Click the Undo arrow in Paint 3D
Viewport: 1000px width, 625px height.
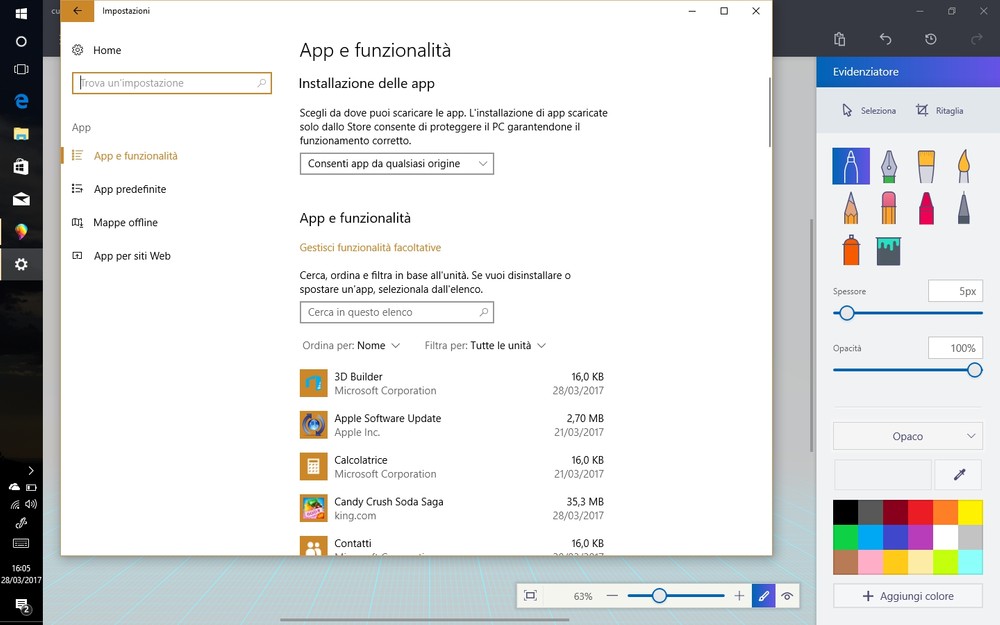pyautogui.click(x=885, y=39)
